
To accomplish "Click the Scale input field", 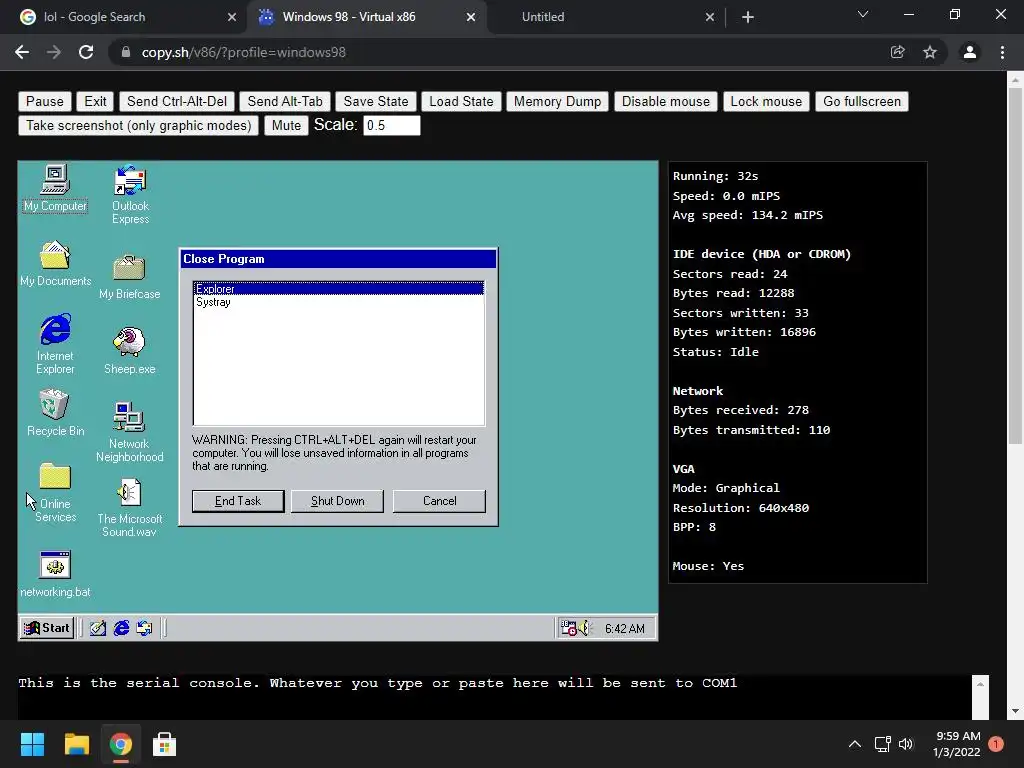I will (x=392, y=125).
